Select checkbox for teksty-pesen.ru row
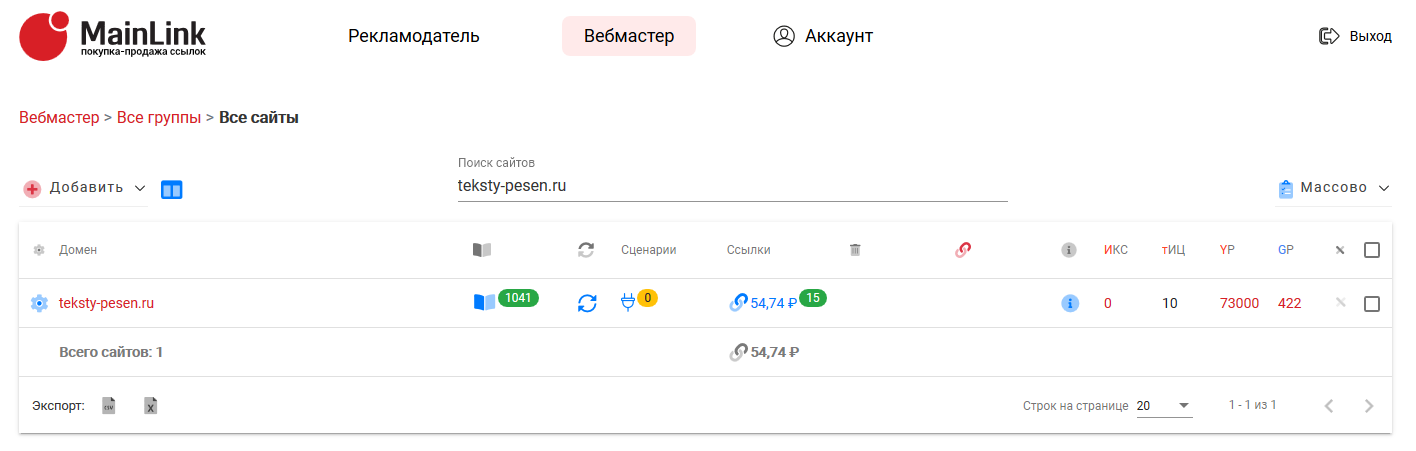1416x451 pixels. click(x=1372, y=303)
